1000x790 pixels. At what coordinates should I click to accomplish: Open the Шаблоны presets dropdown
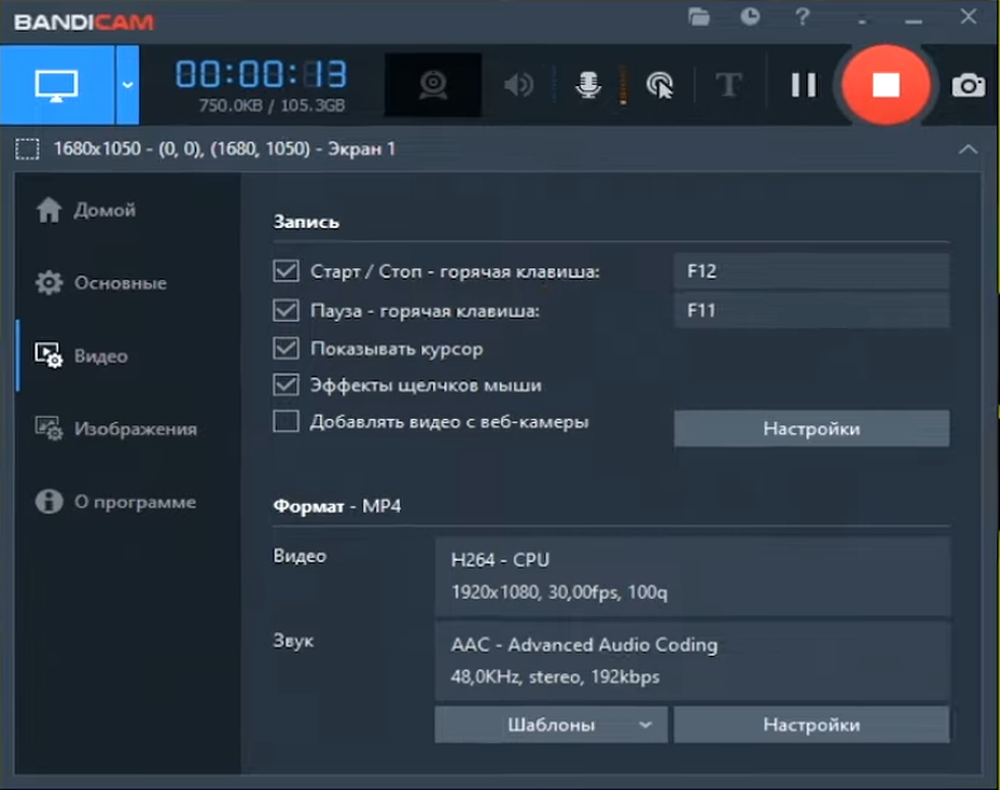[551, 724]
